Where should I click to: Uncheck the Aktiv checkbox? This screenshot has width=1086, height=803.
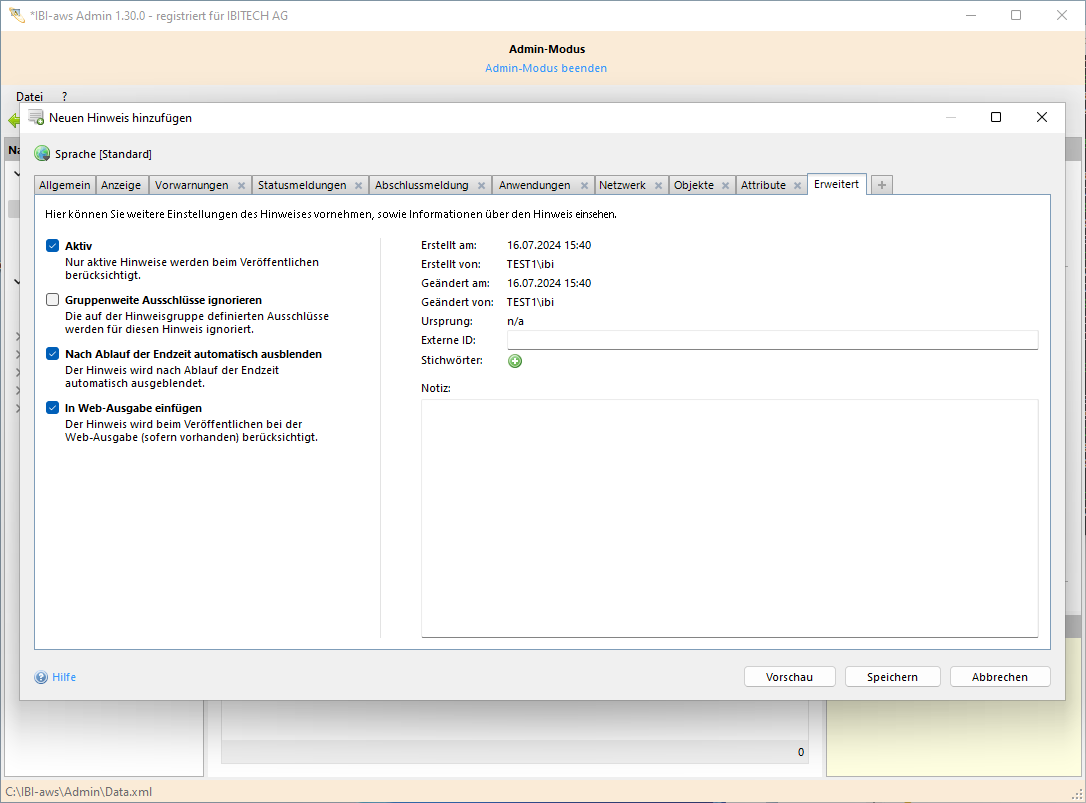tap(53, 246)
